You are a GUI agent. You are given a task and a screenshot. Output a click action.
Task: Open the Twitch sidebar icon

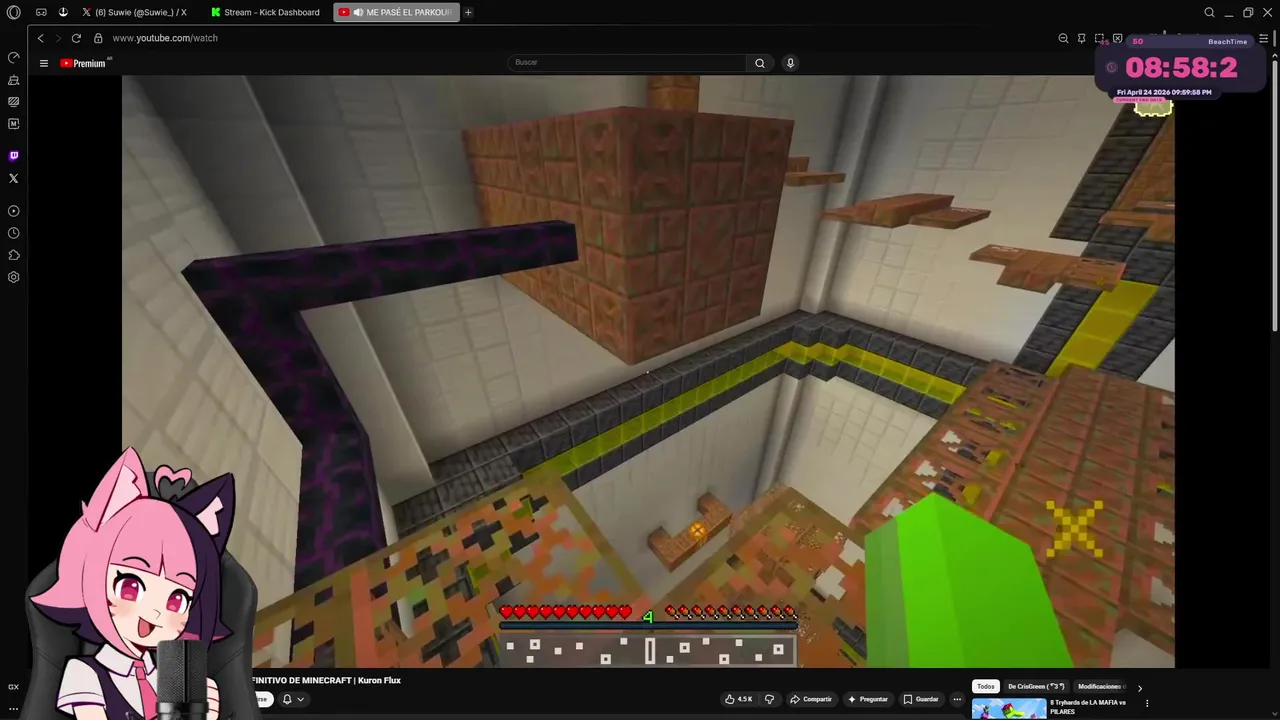click(13, 156)
